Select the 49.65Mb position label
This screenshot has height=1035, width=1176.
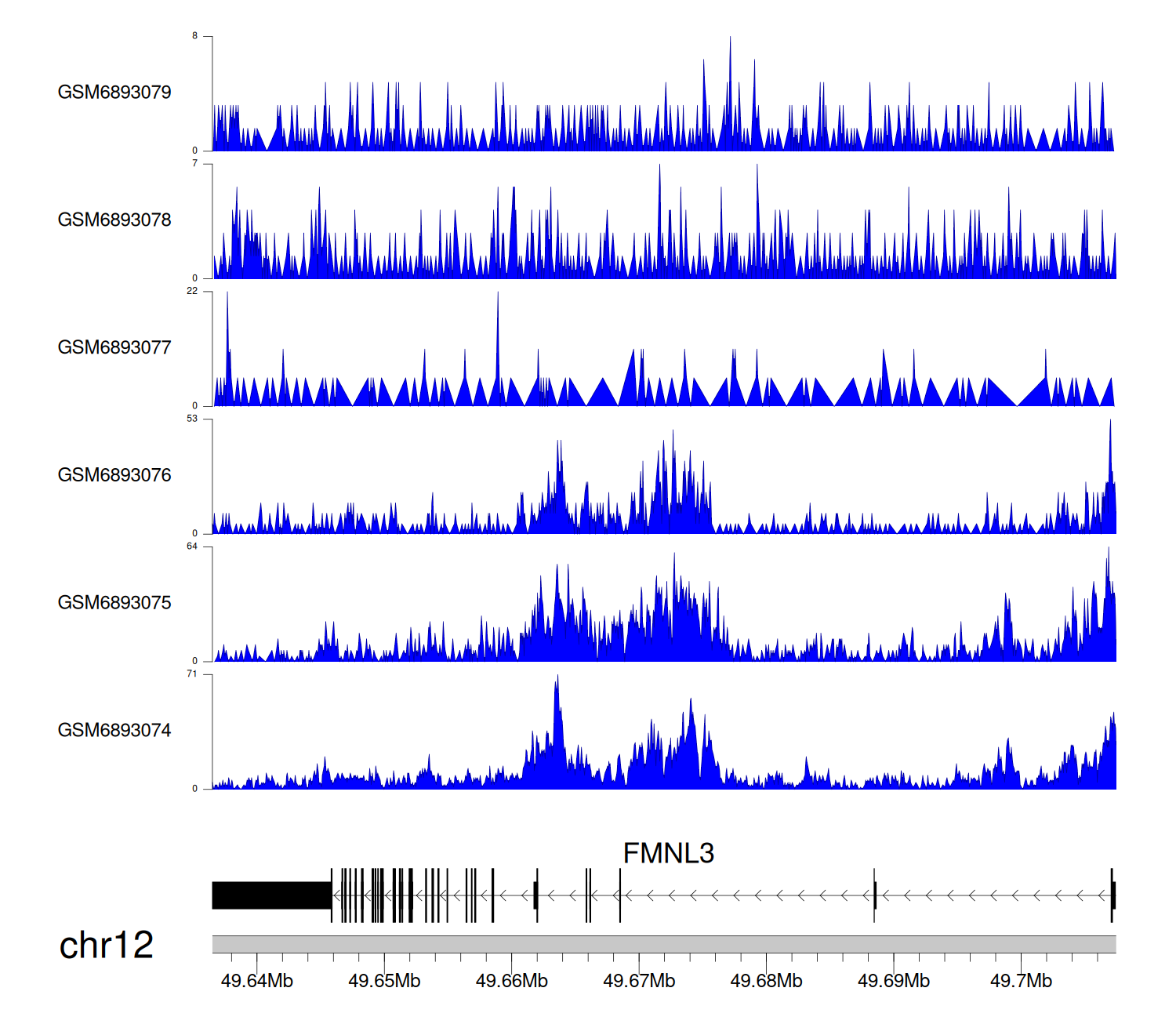point(384,981)
